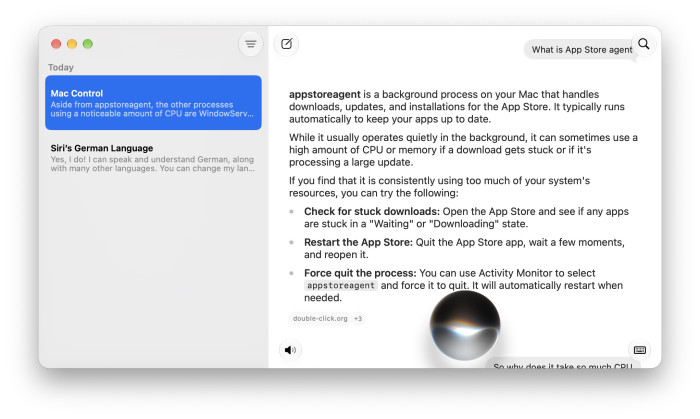This screenshot has width=700, height=419.
Task: Click the 'Restart the App Store:' bullet heading
Action: tap(358, 242)
